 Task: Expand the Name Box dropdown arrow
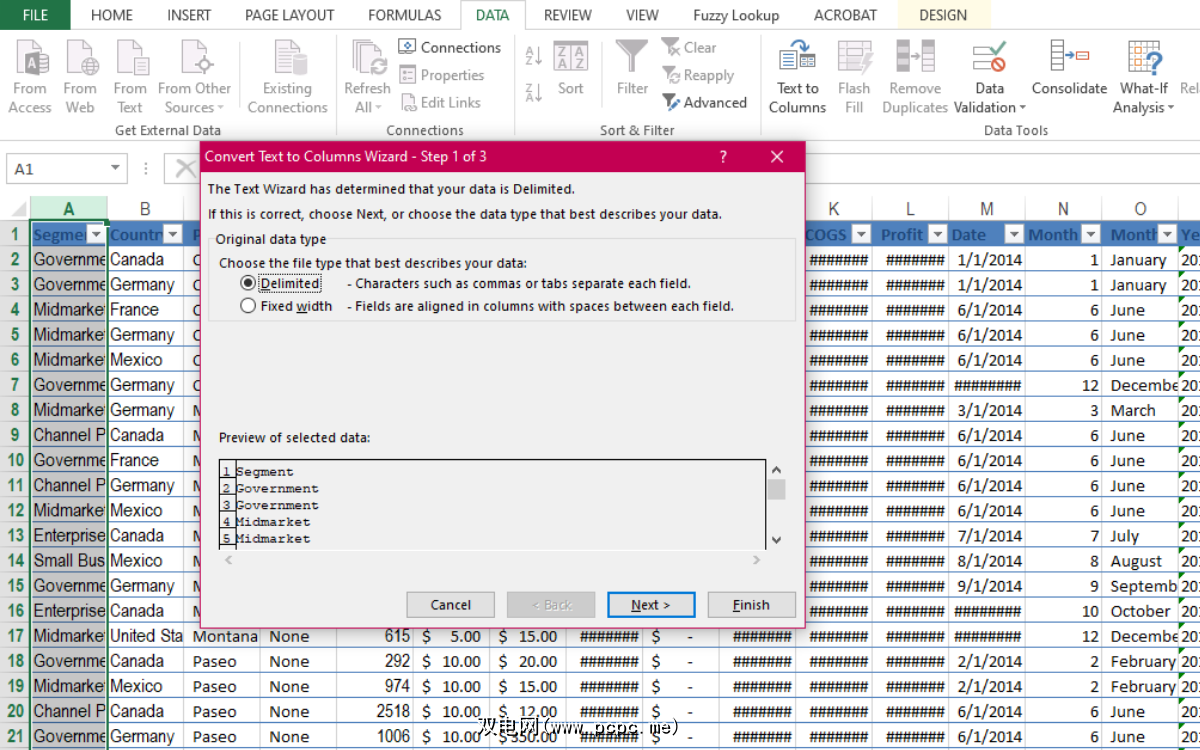tap(116, 169)
